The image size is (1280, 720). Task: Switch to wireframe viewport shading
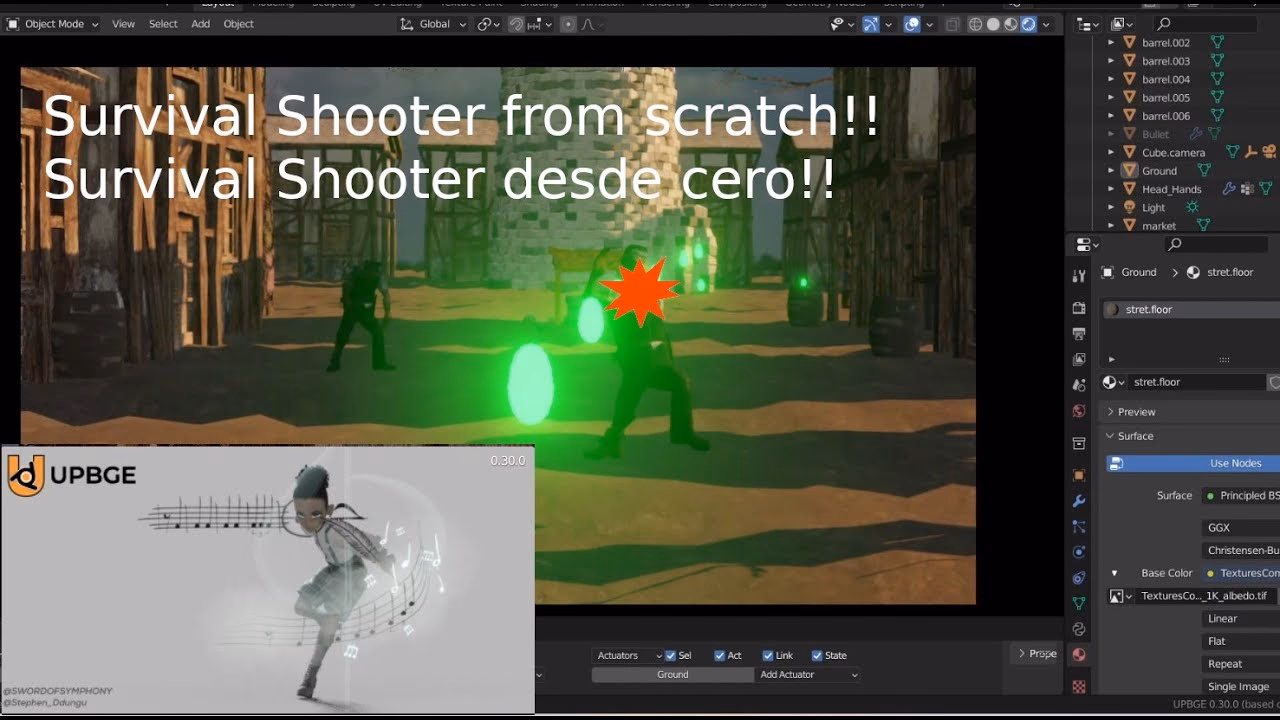point(976,24)
